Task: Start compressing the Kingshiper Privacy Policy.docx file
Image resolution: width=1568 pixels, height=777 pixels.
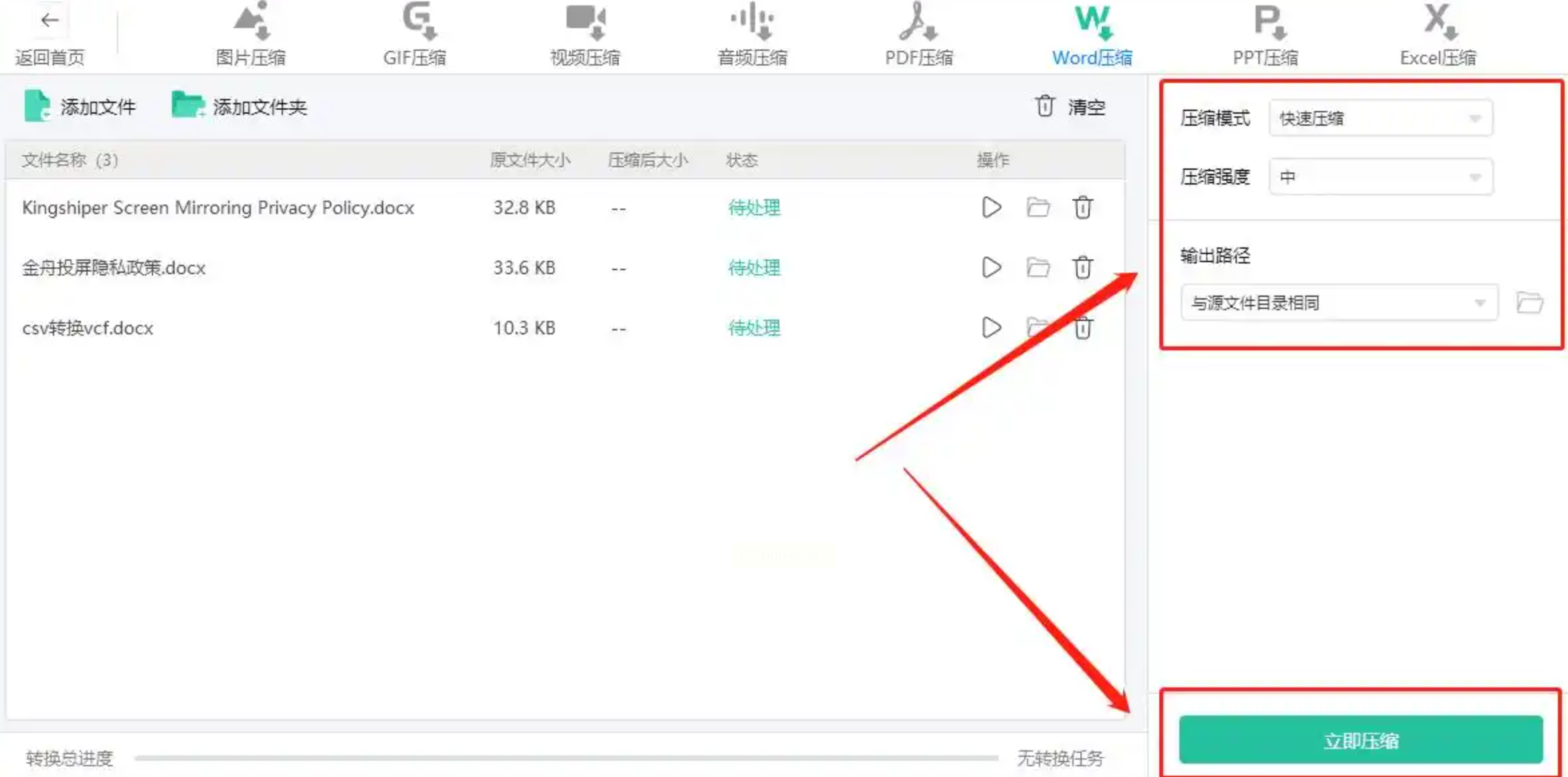Action: (x=991, y=208)
